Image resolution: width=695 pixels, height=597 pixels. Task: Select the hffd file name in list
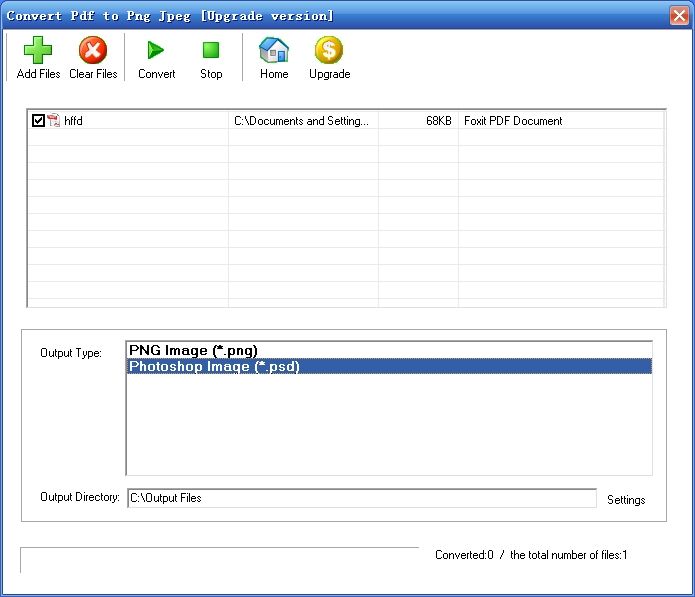point(73,121)
